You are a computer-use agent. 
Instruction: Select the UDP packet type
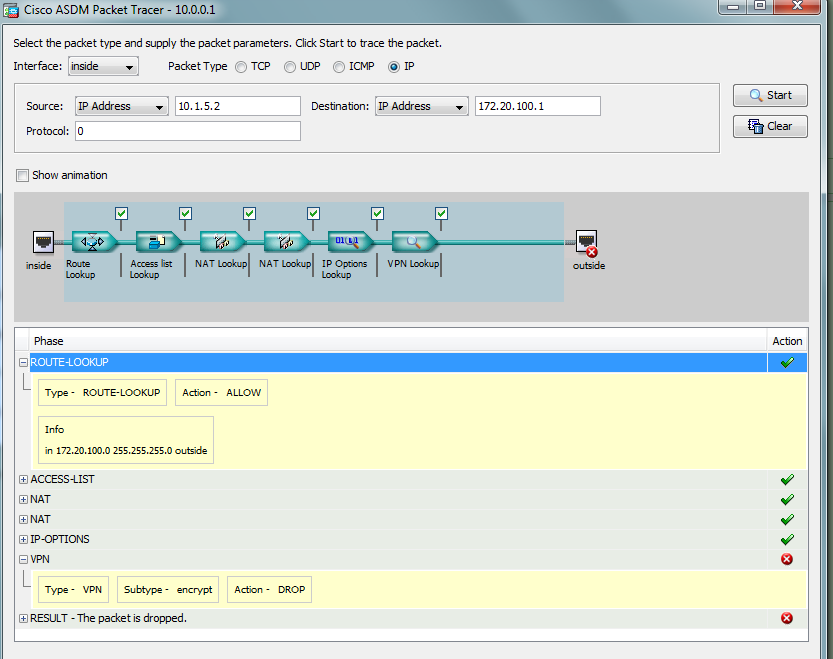tap(290, 67)
